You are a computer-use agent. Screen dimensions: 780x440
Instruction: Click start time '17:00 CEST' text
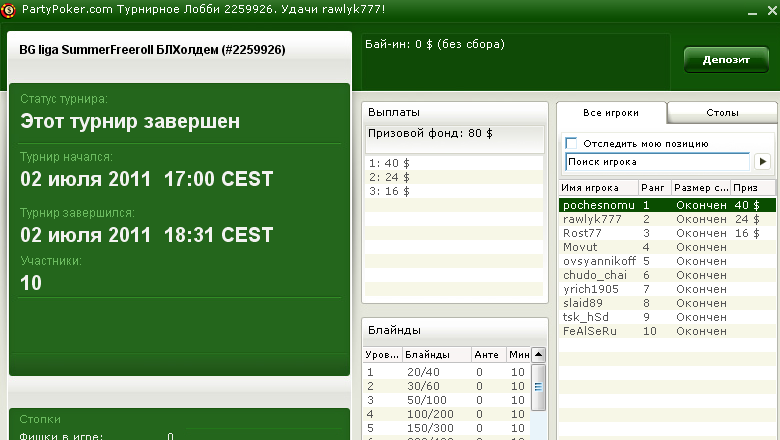(218, 179)
